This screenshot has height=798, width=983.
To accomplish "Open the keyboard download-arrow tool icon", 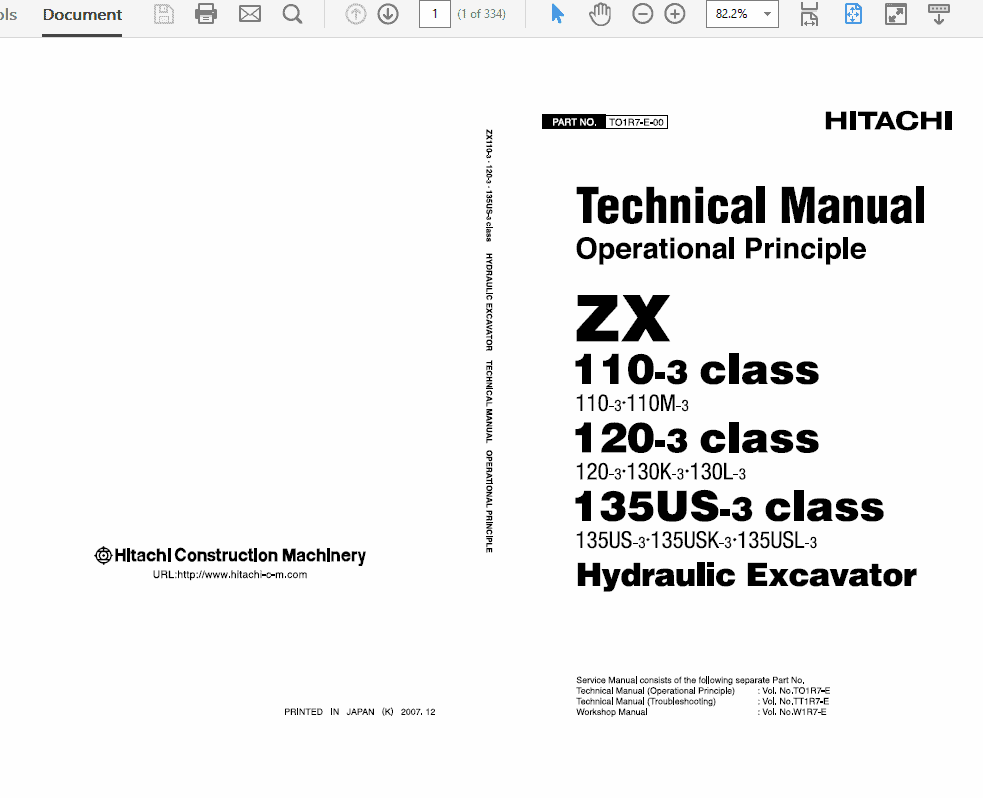I will click(x=938, y=15).
